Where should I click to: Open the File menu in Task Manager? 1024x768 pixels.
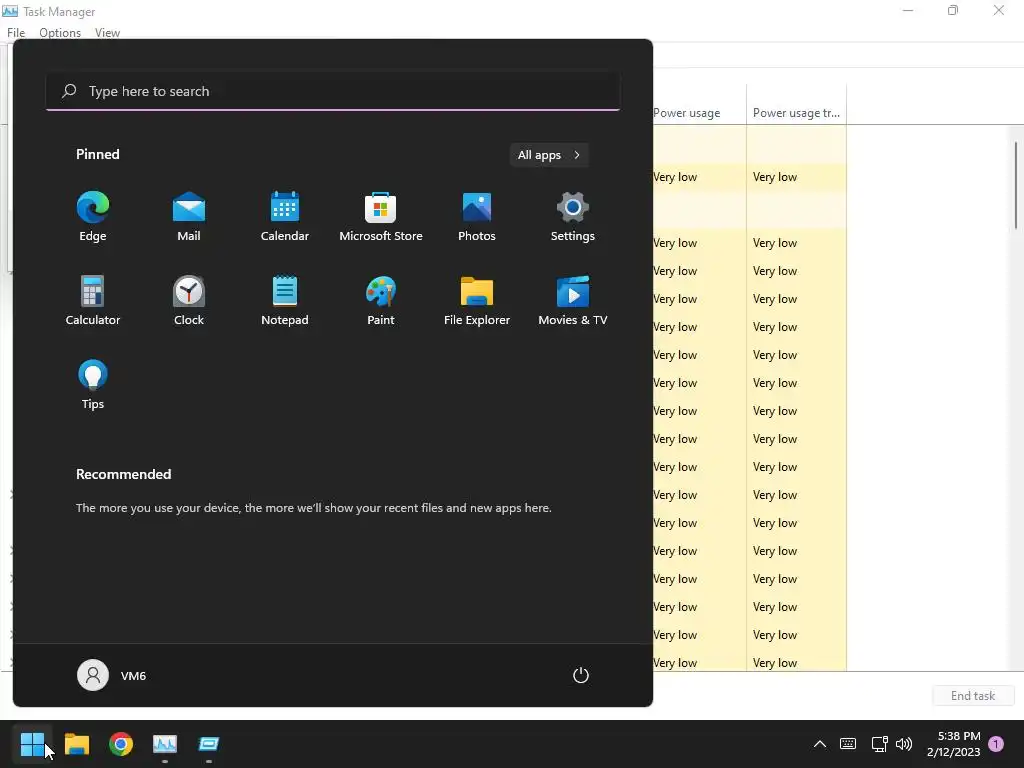(16, 33)
